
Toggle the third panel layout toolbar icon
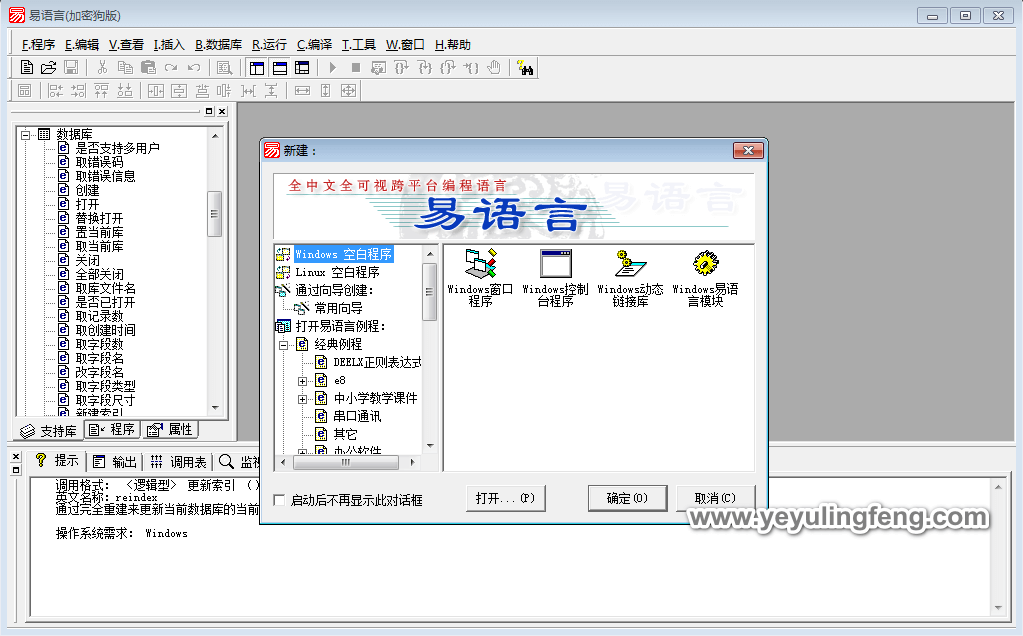tap(302, 67)
